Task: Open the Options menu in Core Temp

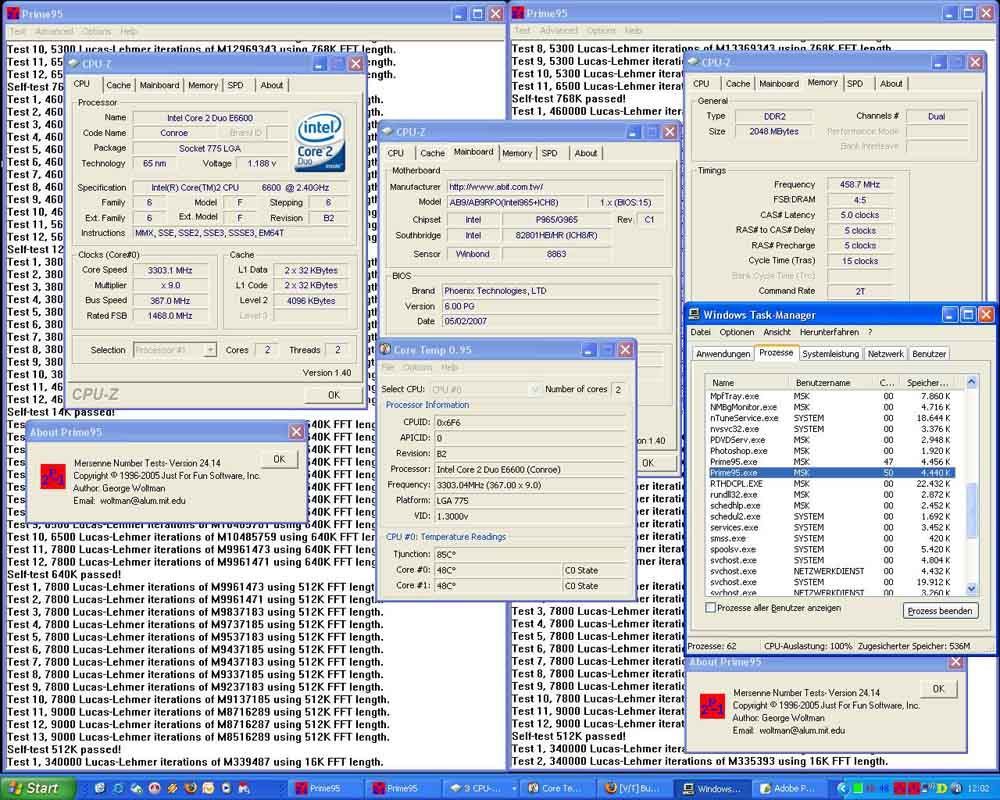Action: point(417,367)
